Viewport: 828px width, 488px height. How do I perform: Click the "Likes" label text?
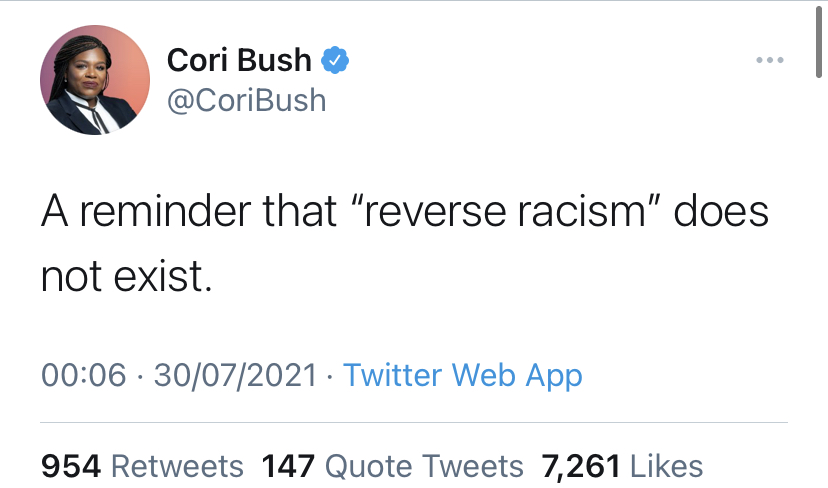pyautogui.click(x=666, y=465)
